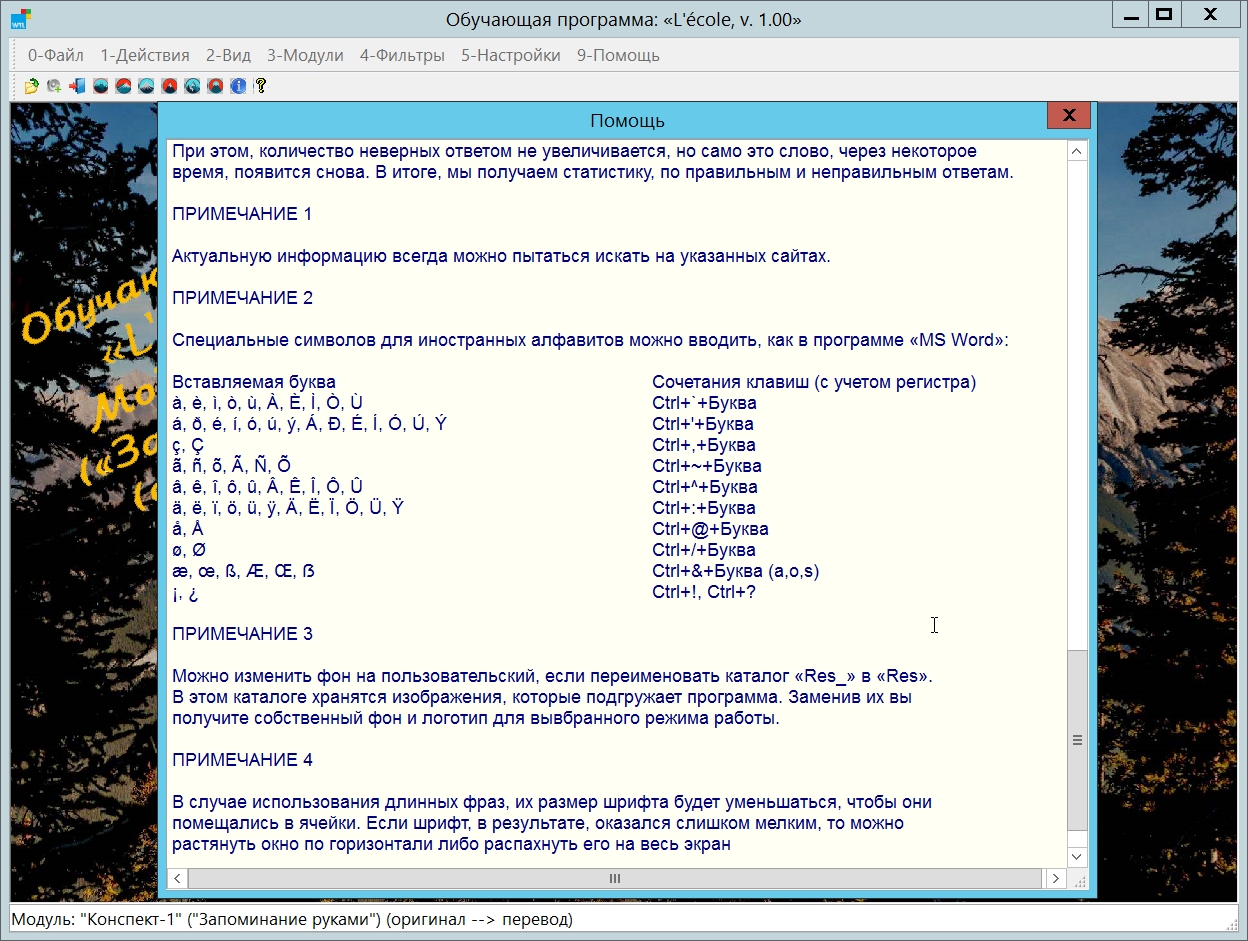
Task: Click the second mountain icon in the toolbar
Action: pyautogui.click(x=123, y=86)
